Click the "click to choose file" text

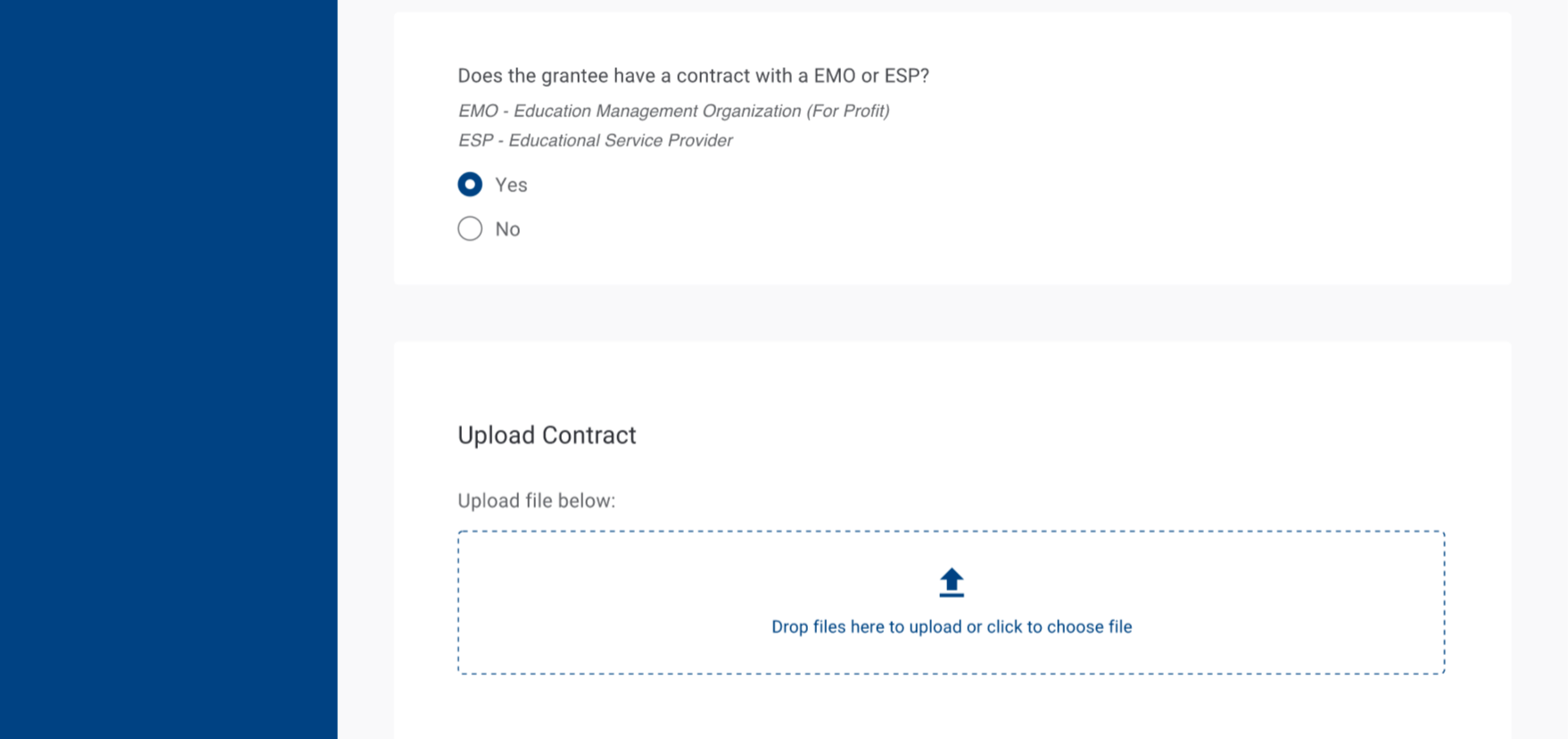(1059, 627)
